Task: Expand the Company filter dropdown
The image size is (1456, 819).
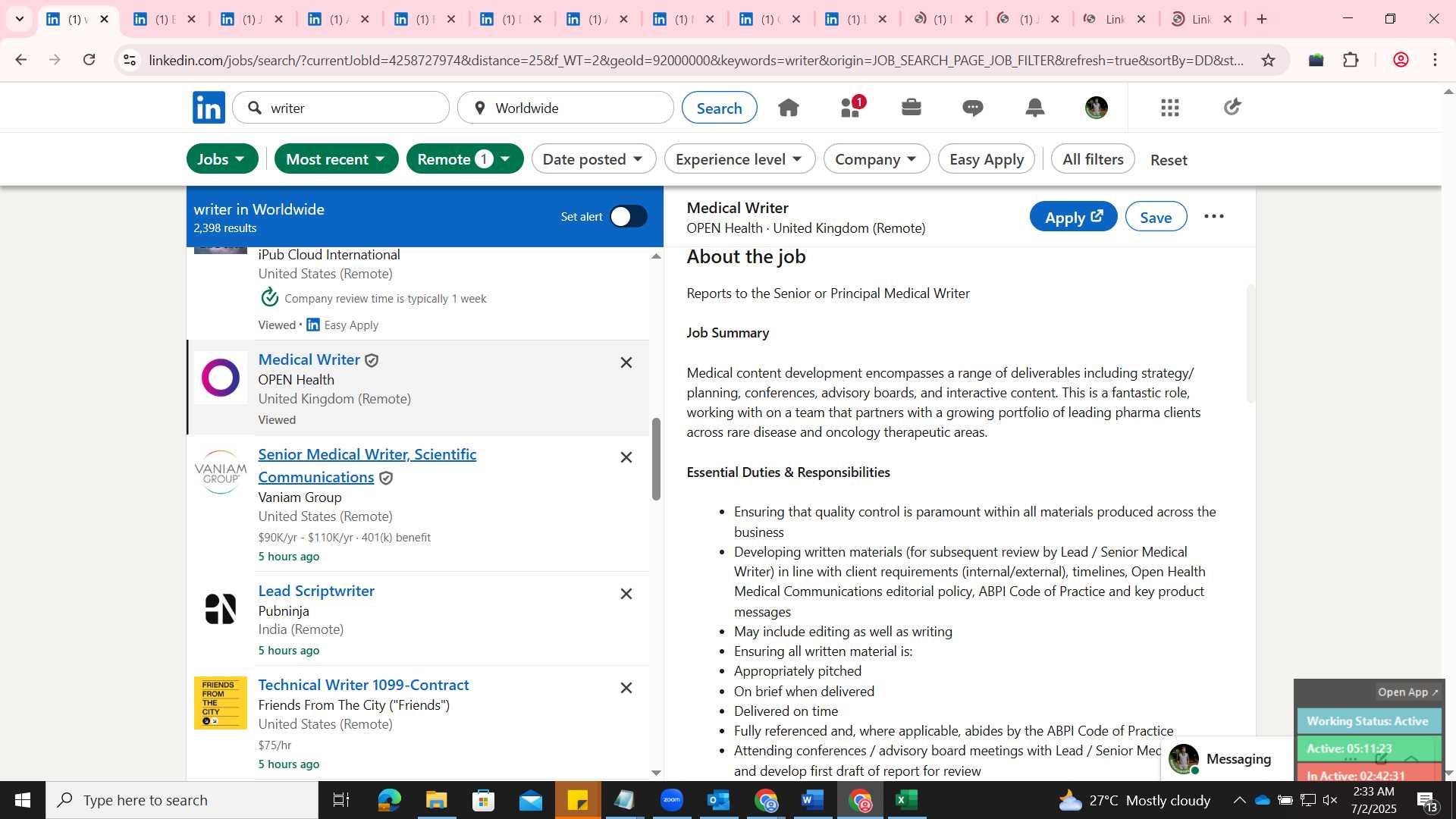Action: pos(877,159)
